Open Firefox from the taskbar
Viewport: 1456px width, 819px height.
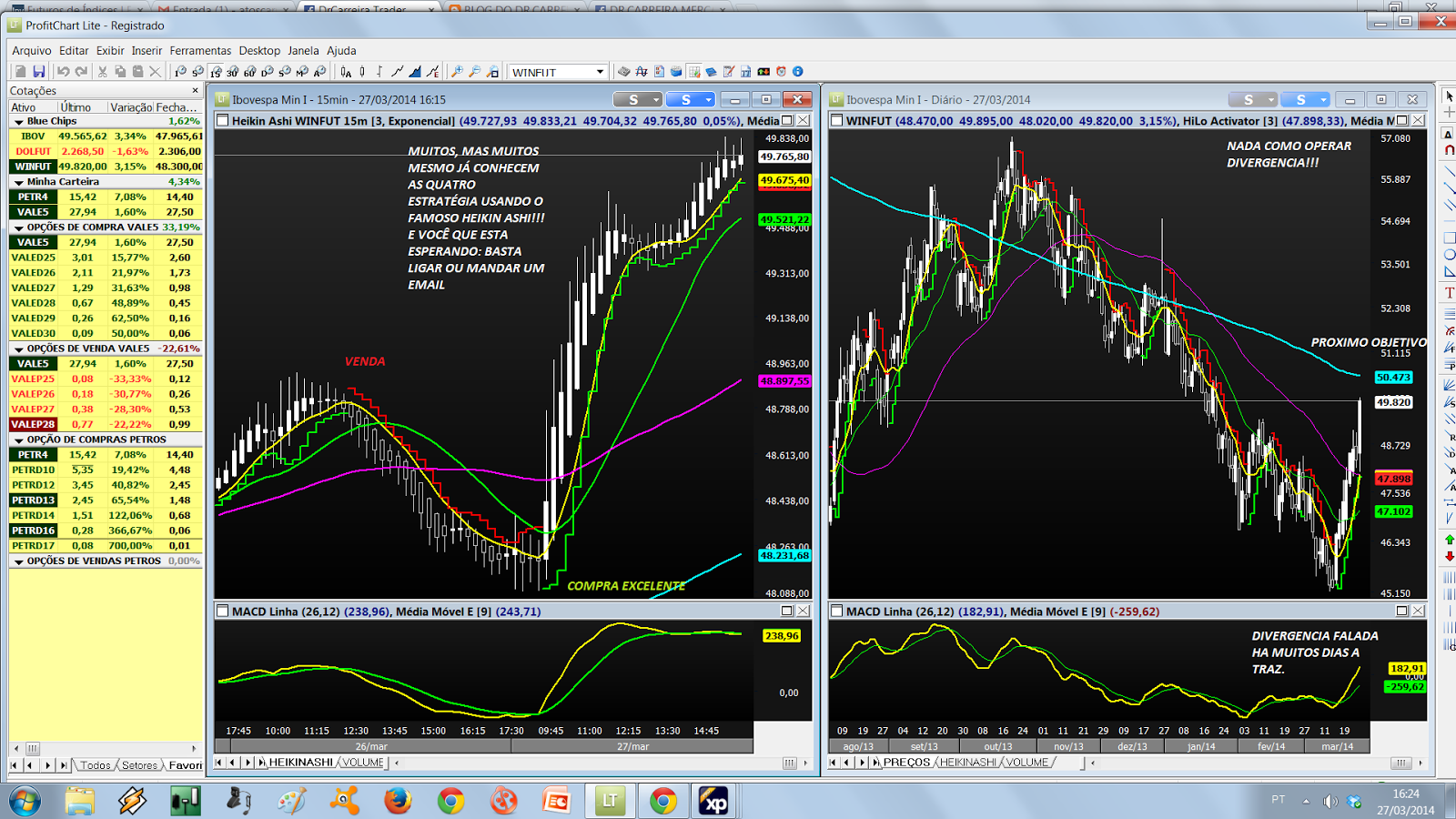coord(398,801)
